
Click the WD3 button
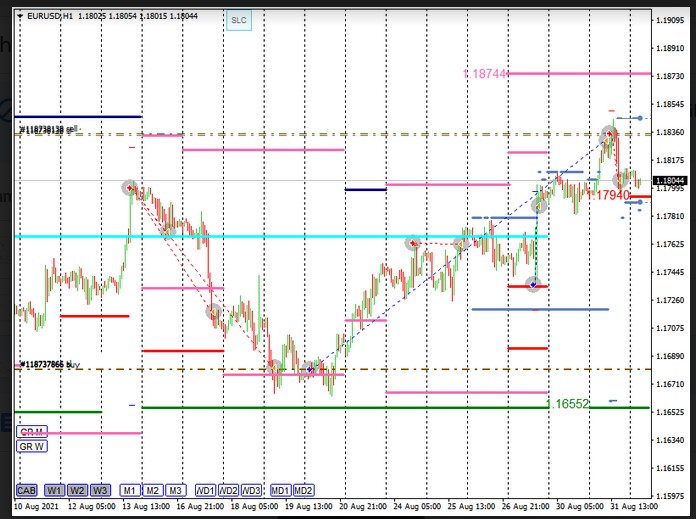coord(252,490)
